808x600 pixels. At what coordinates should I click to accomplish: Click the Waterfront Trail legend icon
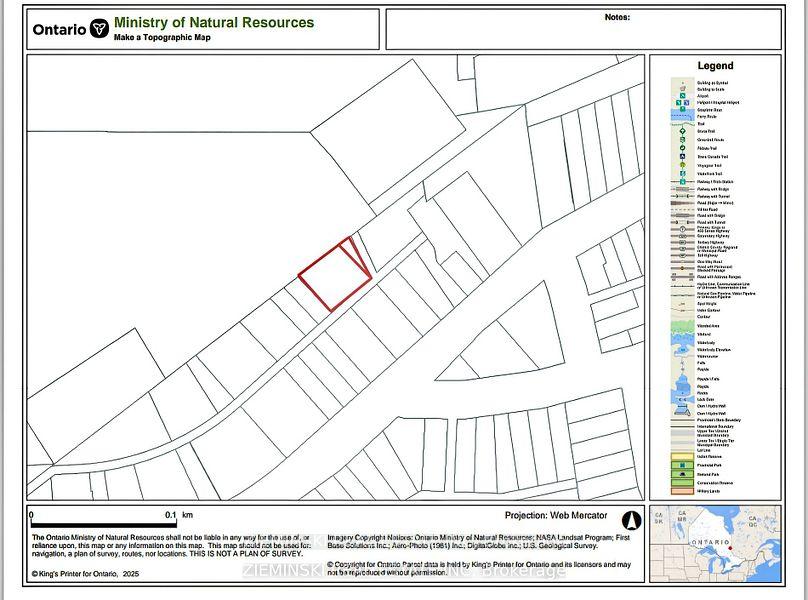click(683, 174)
